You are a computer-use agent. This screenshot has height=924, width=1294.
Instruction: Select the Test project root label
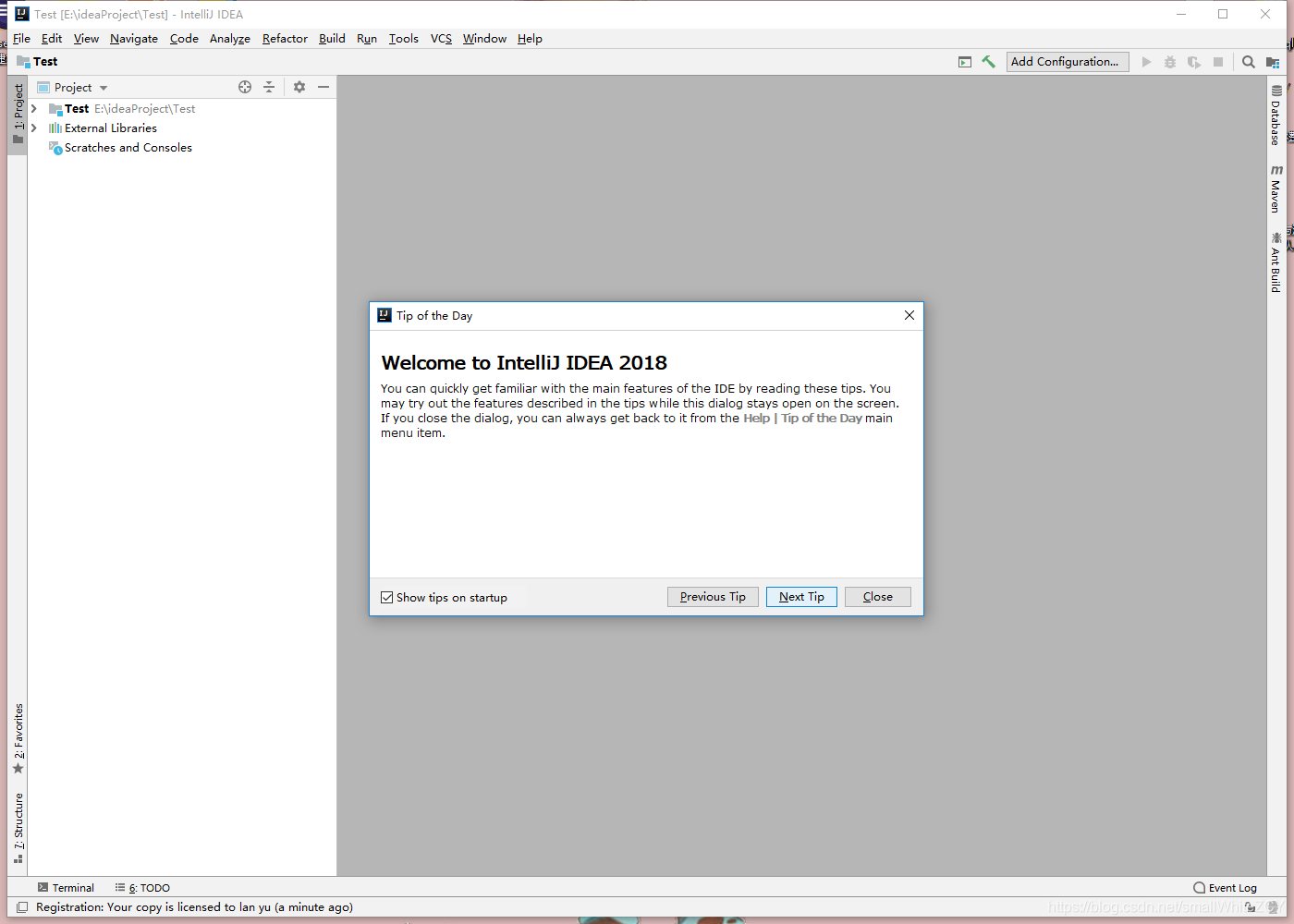click(77, 109)
